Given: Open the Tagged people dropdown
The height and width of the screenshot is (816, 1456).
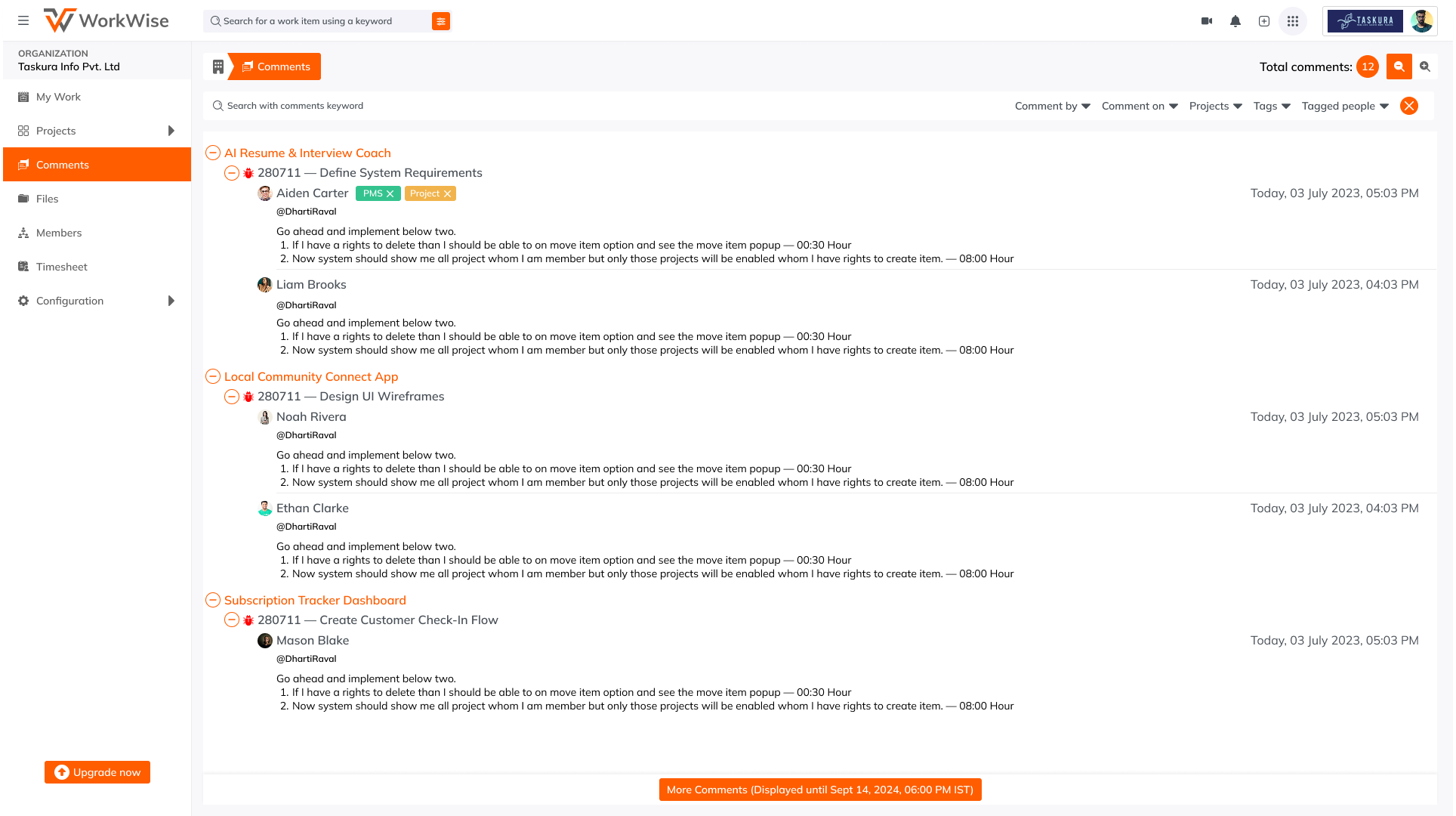Looking at the screenshot, I should click(1345, 106).
